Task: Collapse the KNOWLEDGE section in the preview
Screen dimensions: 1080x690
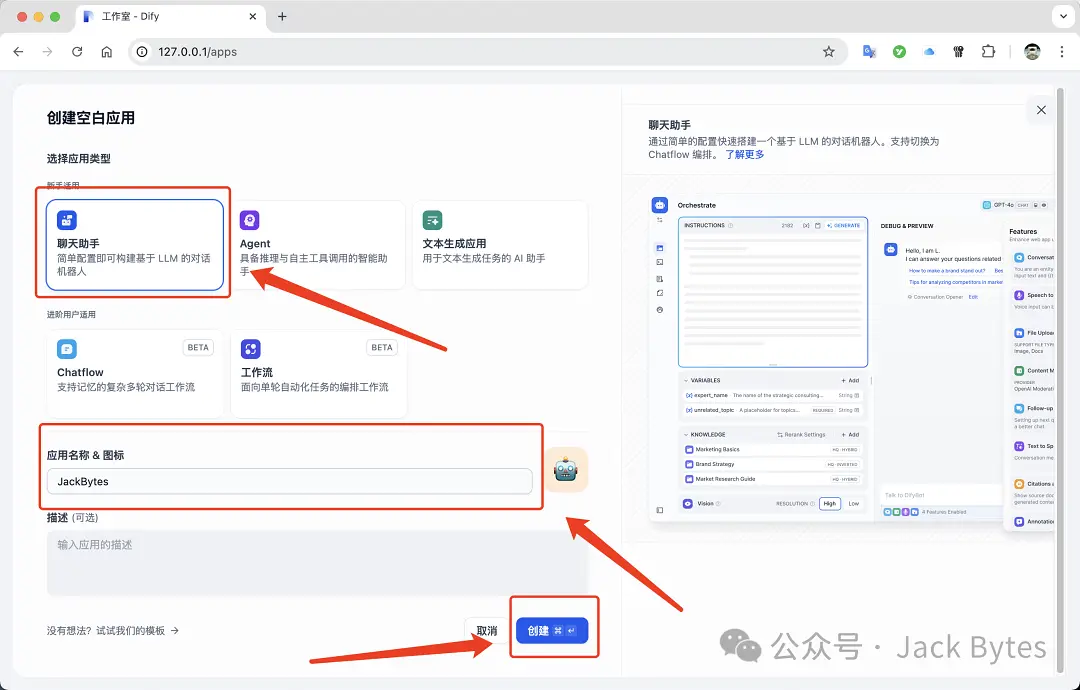Action: [685, 435]
